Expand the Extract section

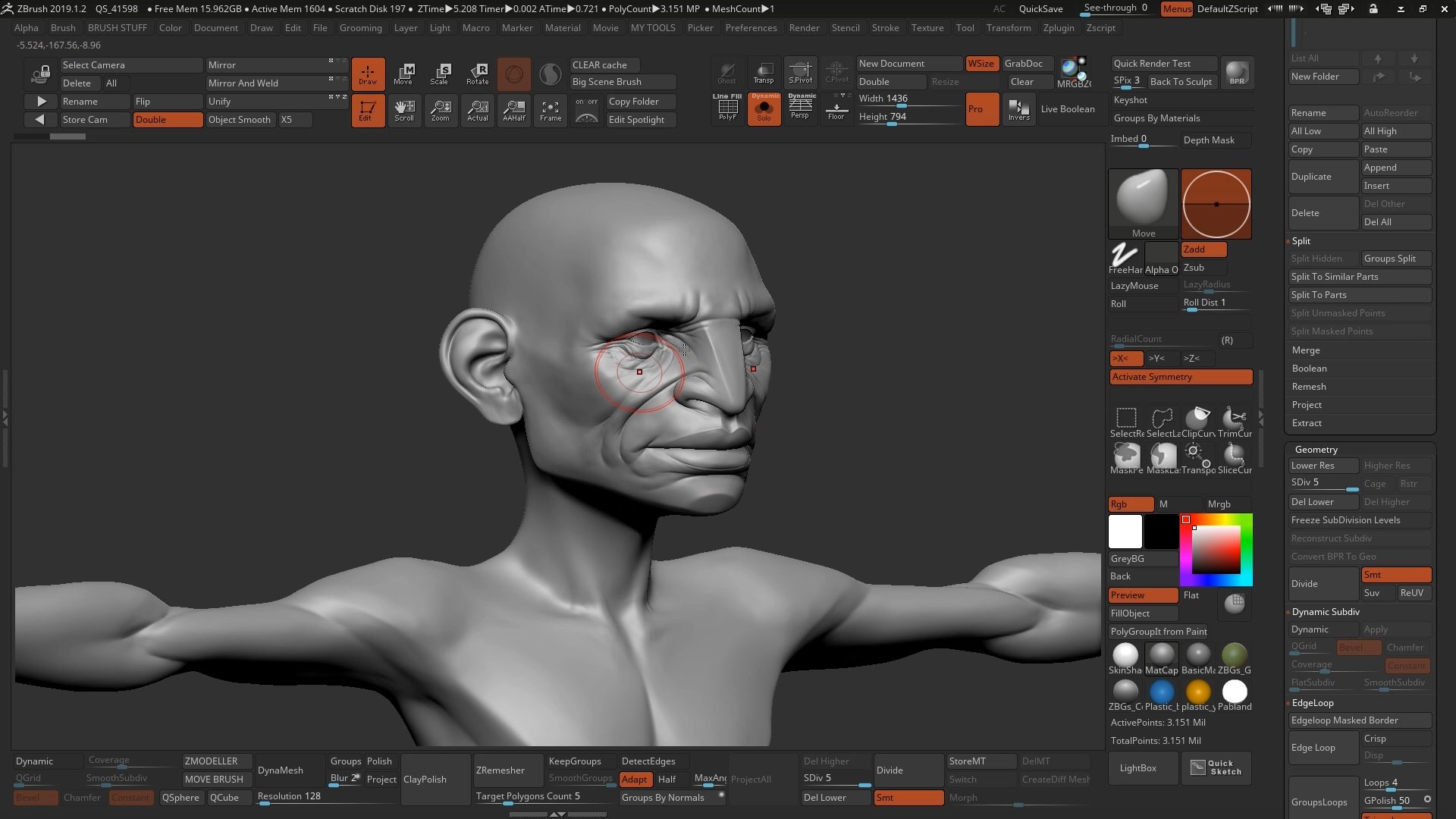point(1307,423)
